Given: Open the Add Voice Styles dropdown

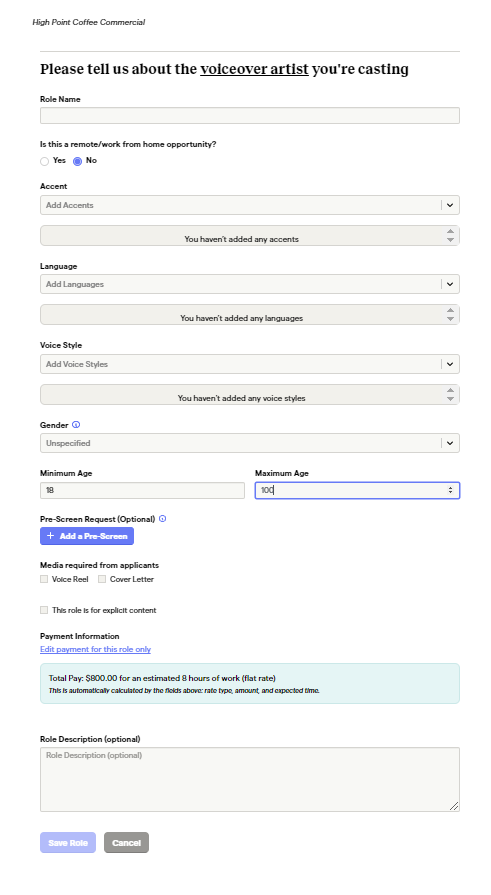Looking at the screenshot, I should point(249,364).
